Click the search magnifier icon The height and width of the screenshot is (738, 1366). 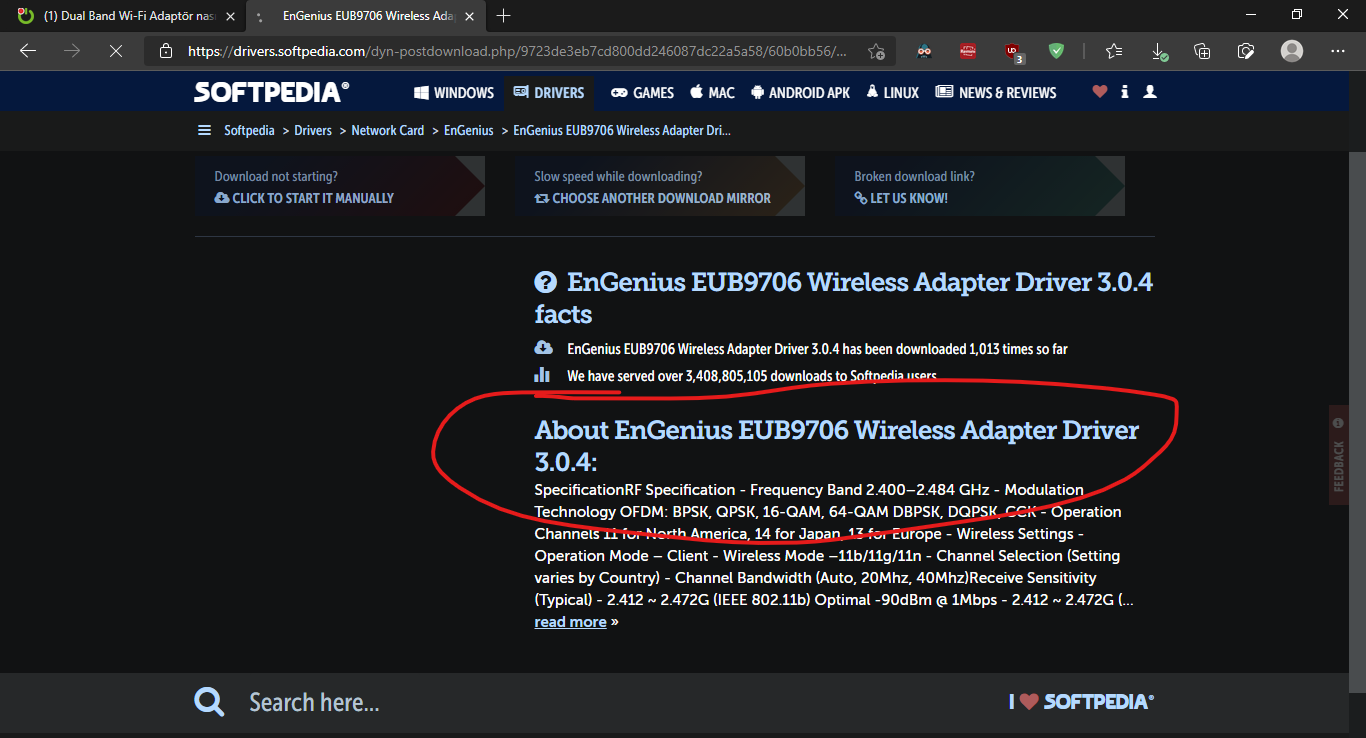pyautogui.click(x=210, y=702)
